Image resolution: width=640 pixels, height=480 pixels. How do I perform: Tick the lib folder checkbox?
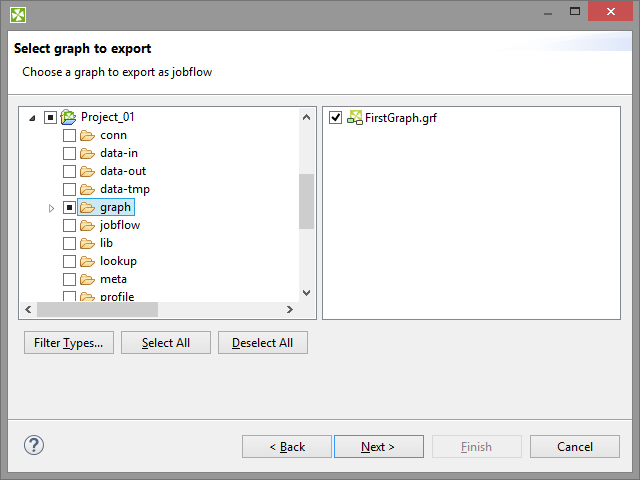coord(69,243)
